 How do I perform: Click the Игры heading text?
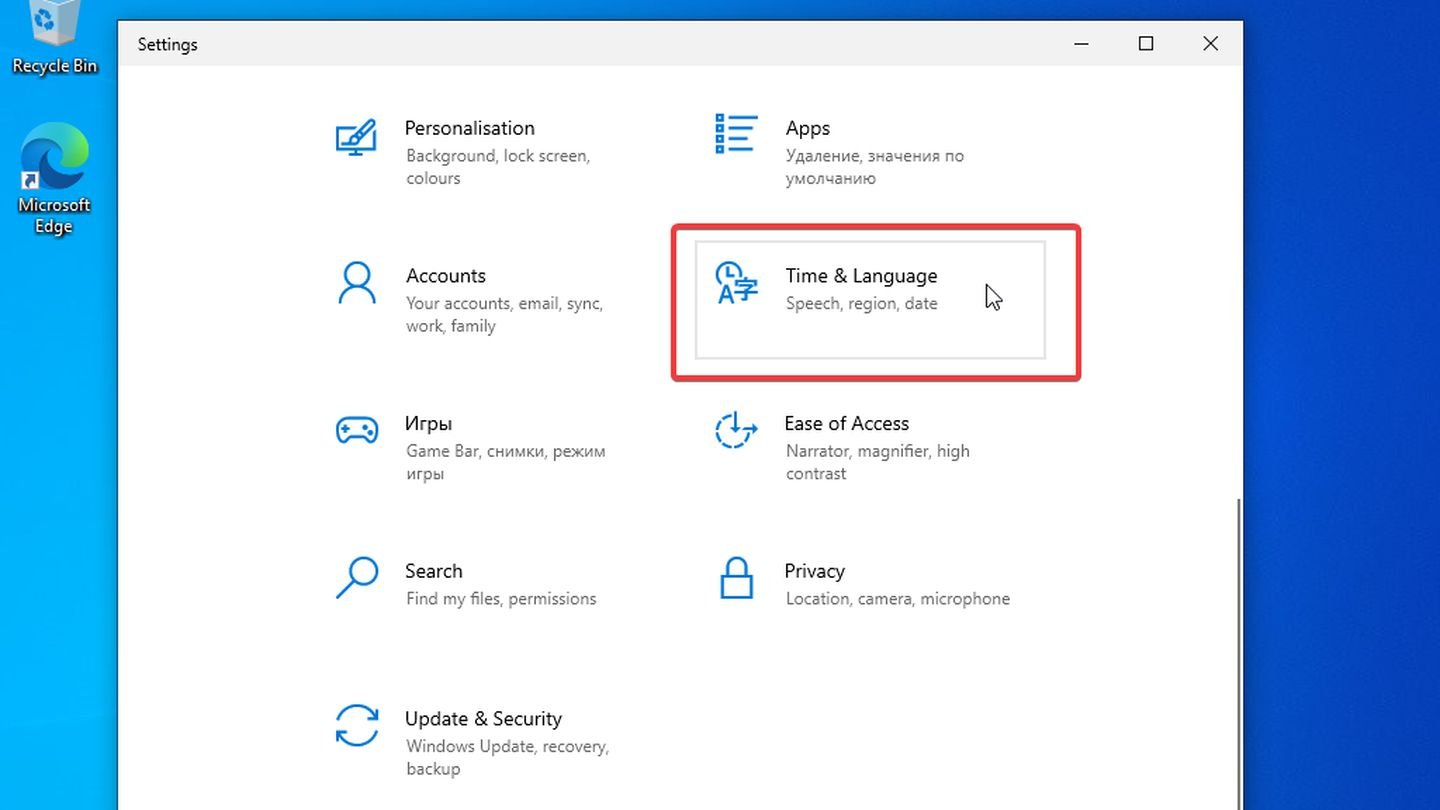[428, 423]
